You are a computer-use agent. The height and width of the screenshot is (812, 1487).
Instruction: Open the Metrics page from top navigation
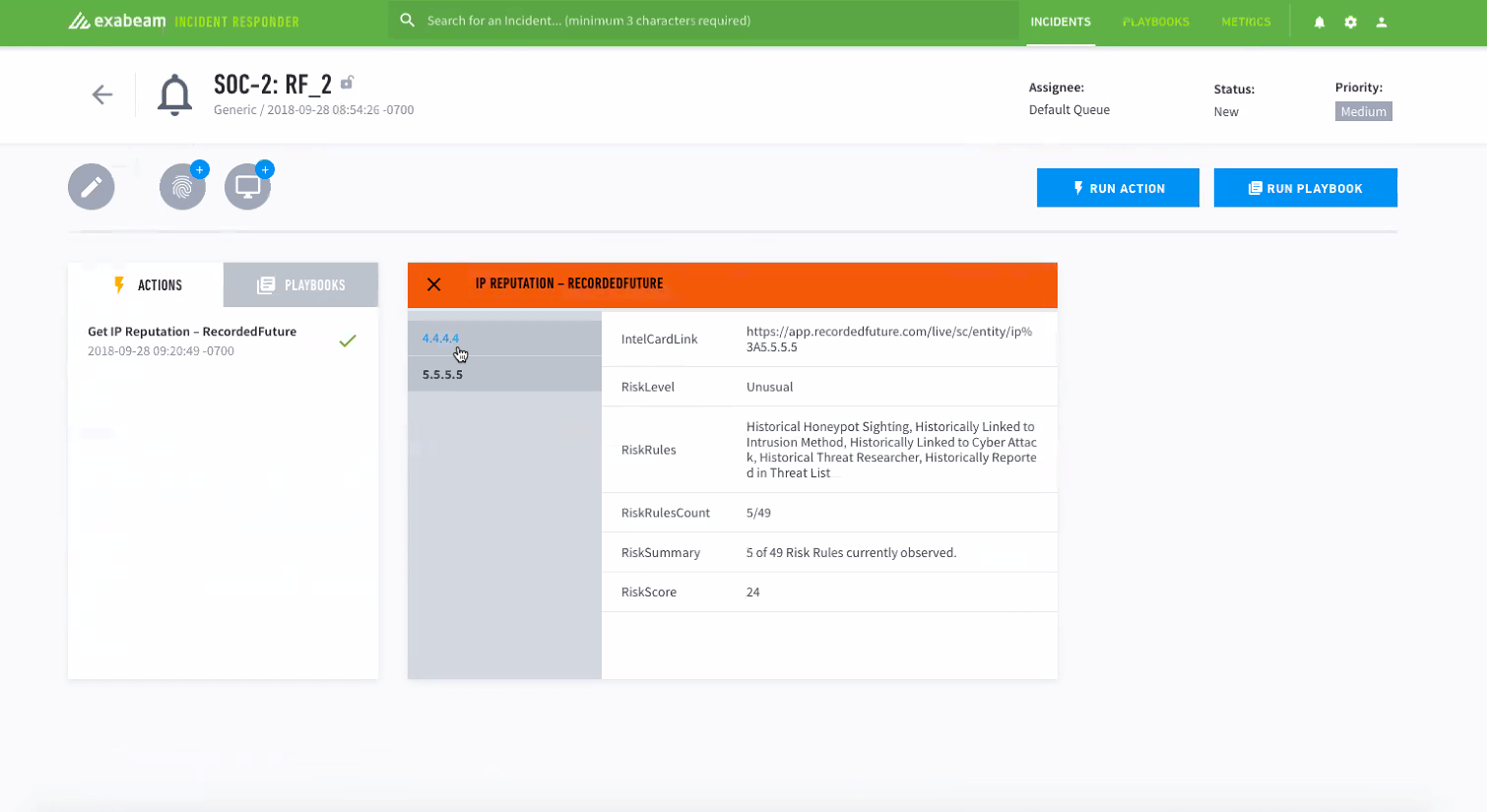(1246, 22)
